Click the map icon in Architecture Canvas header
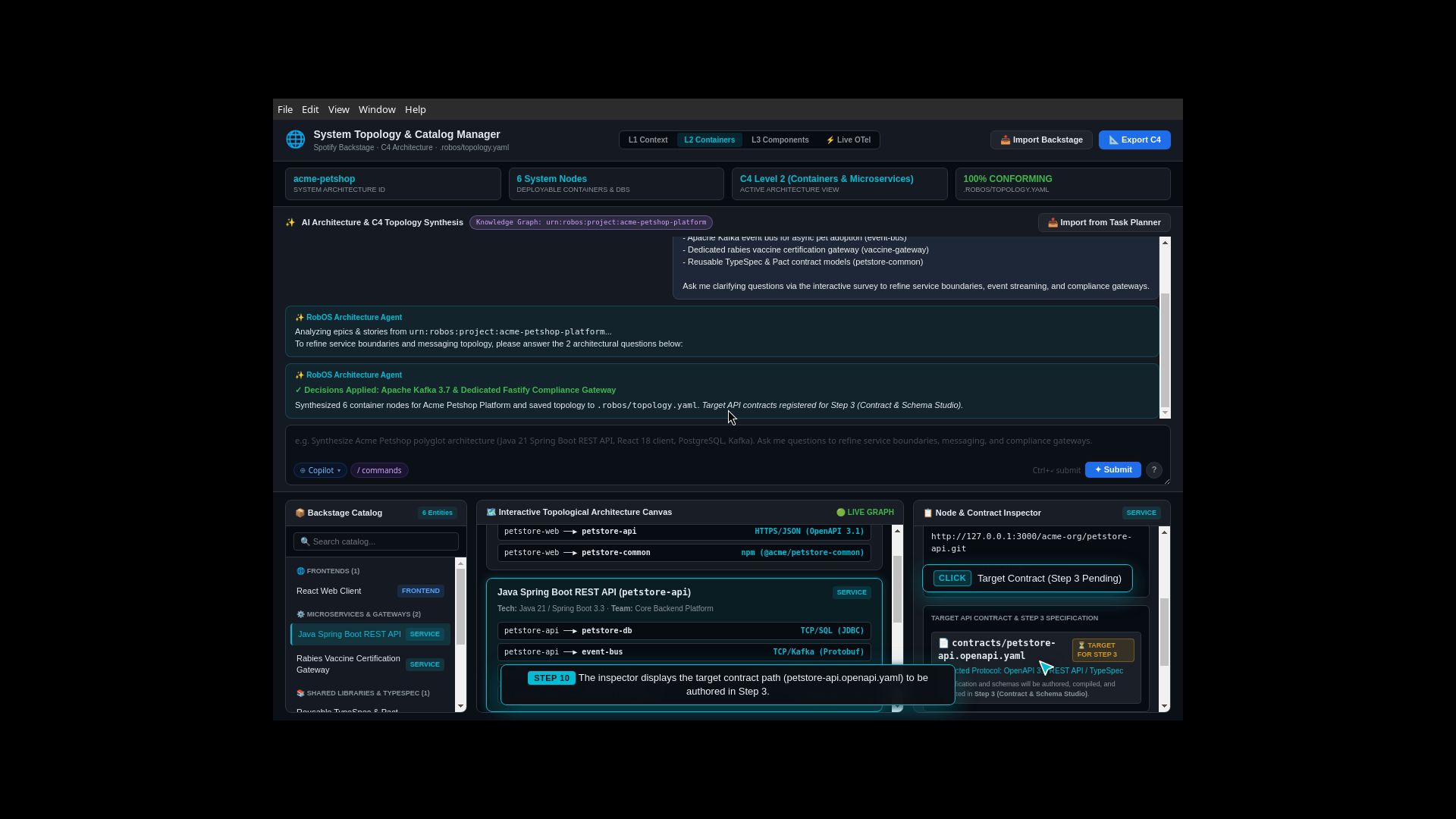 491,513
